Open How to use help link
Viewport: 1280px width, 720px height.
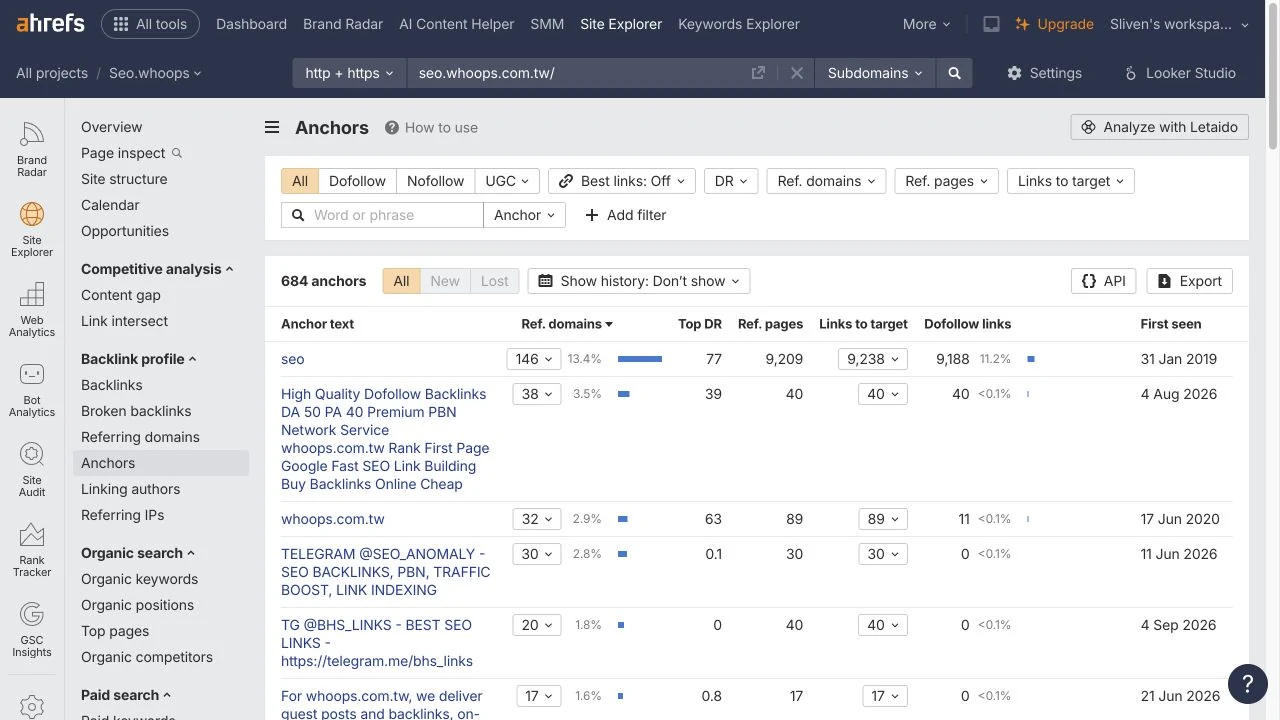431,127
